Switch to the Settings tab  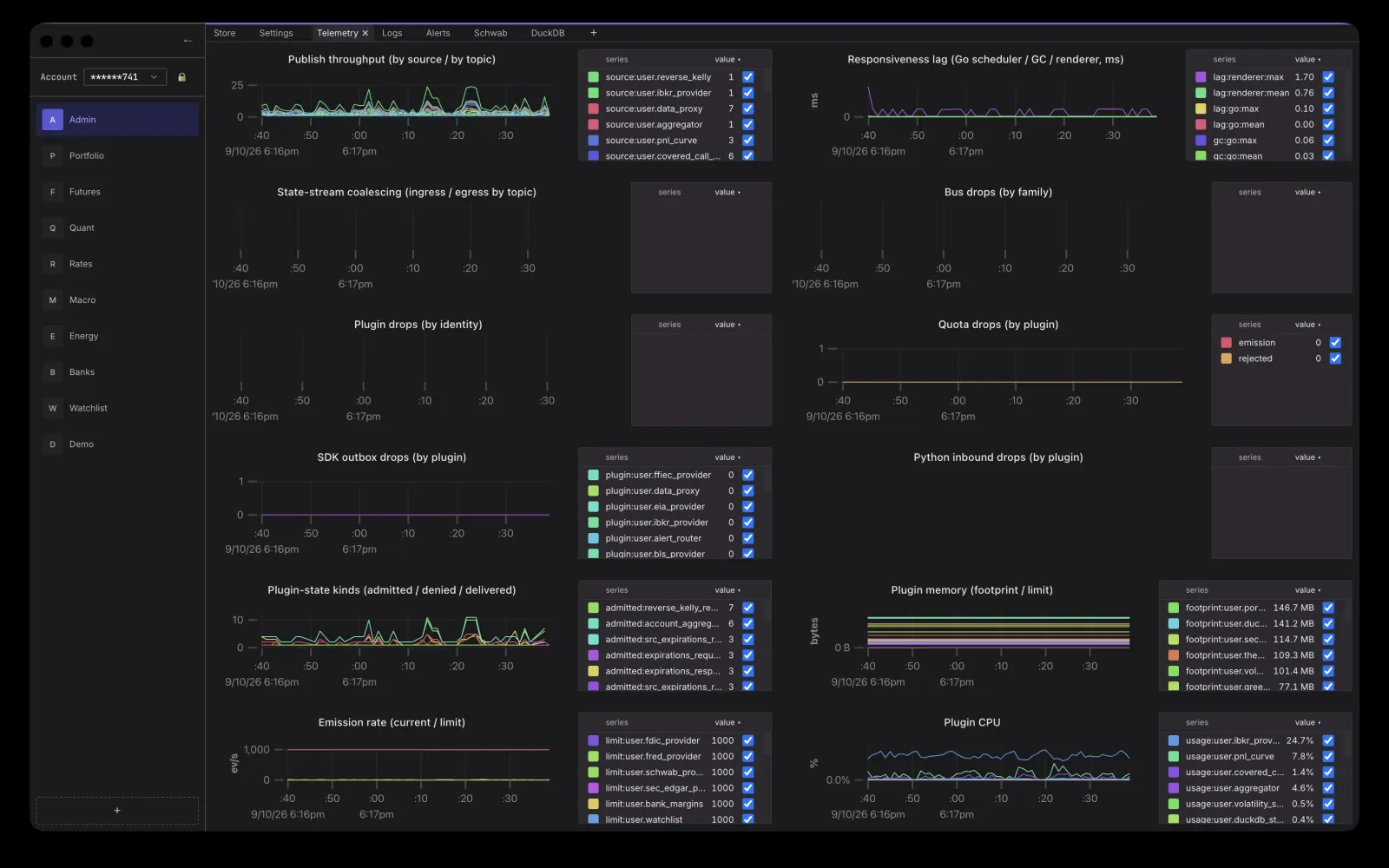(x=276, y=33)
